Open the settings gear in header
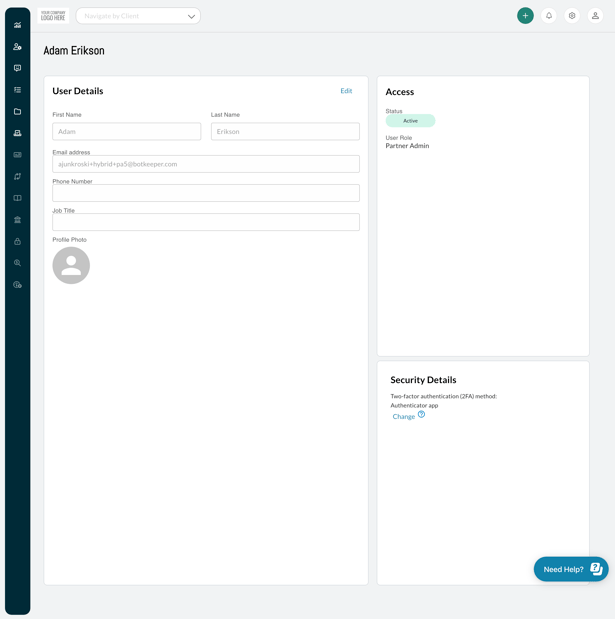 click(x=572, y=16)
